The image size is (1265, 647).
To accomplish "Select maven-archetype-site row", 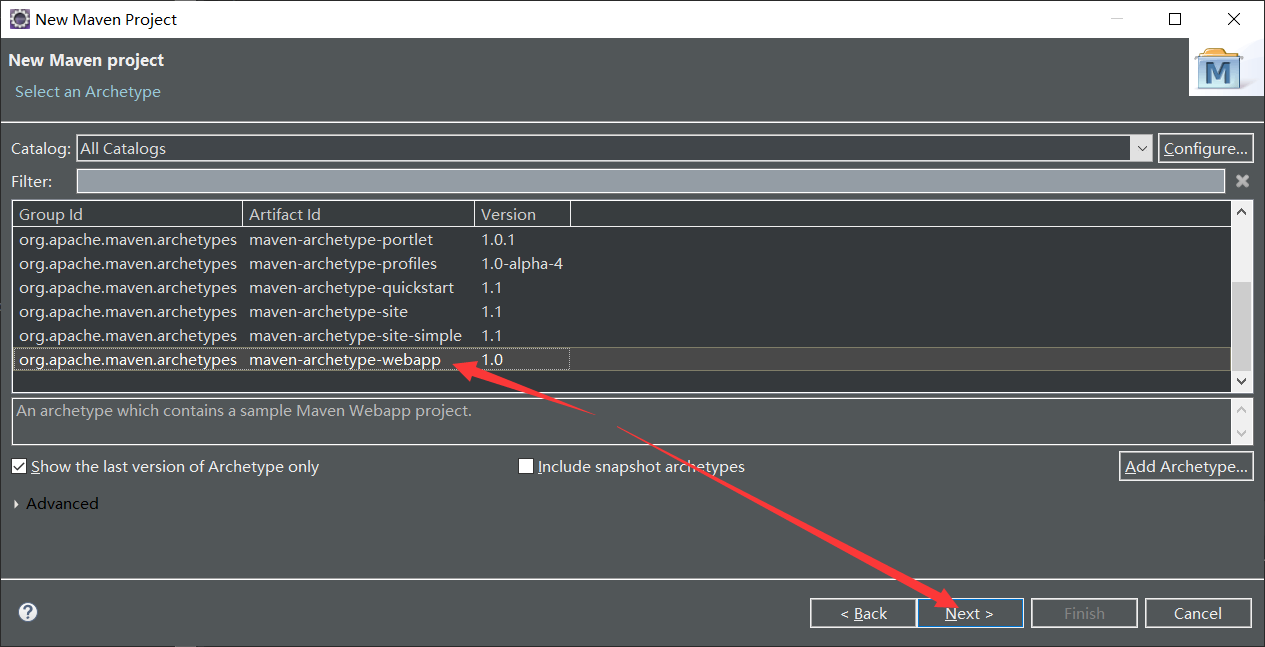I will pos(622,312).
